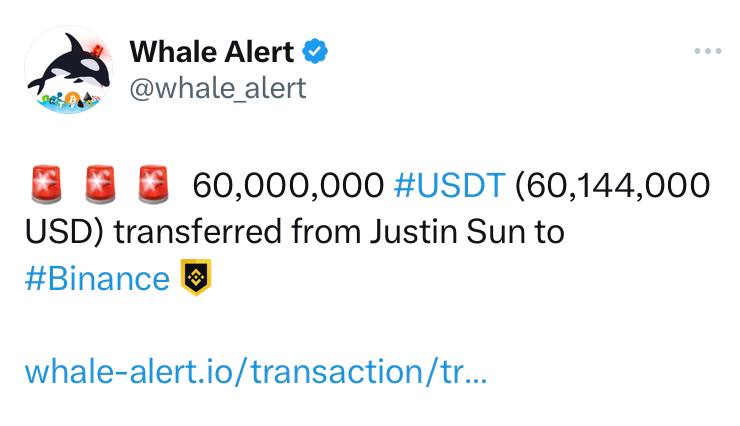
Task: Click the 60,000,000 amount text
Action: pos(288,186)
